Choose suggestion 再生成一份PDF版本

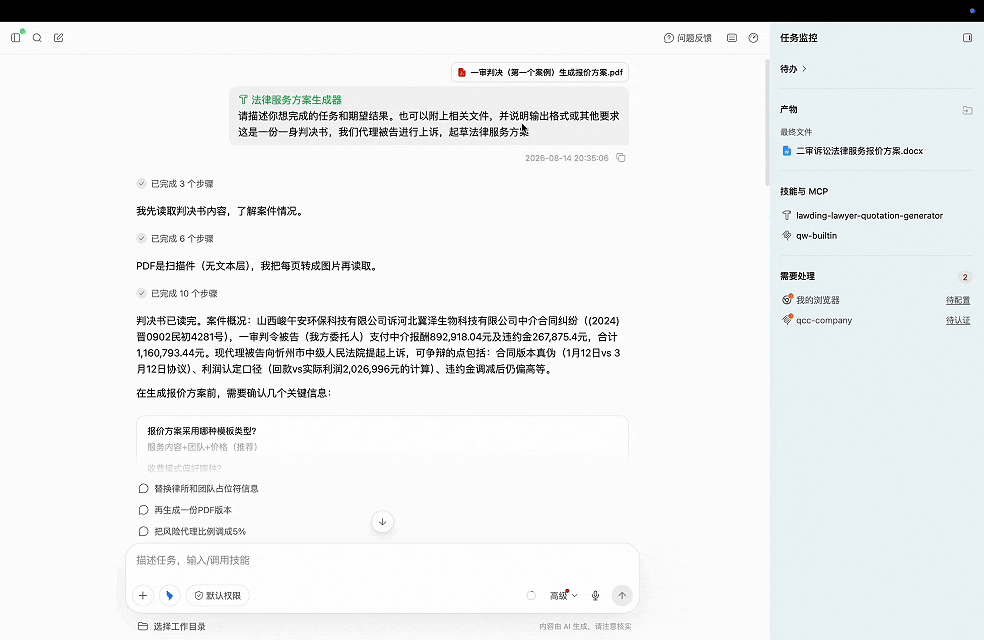tap(185, 510)
